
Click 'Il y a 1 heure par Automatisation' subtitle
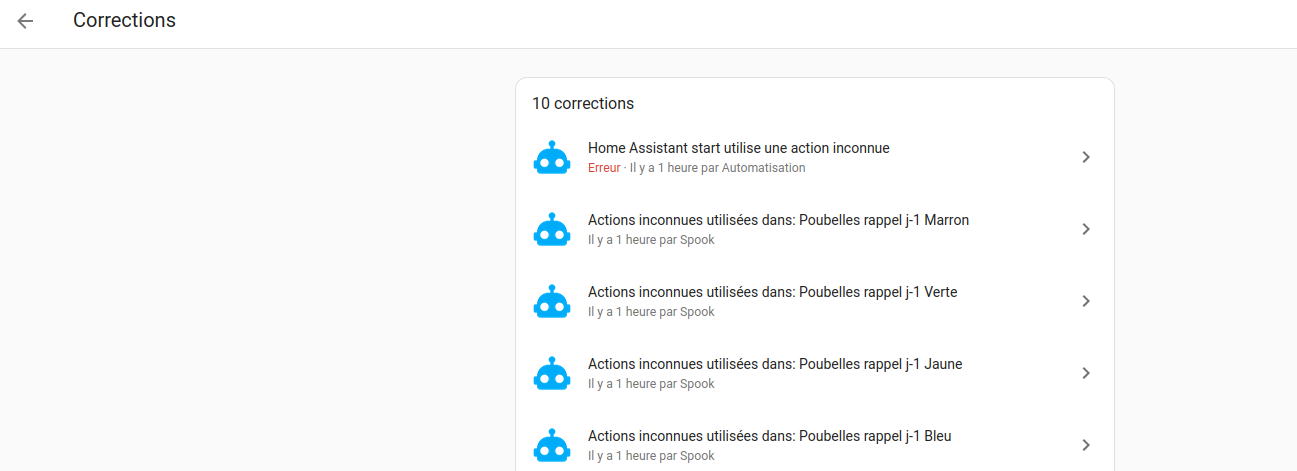click(x=717, y=168)
